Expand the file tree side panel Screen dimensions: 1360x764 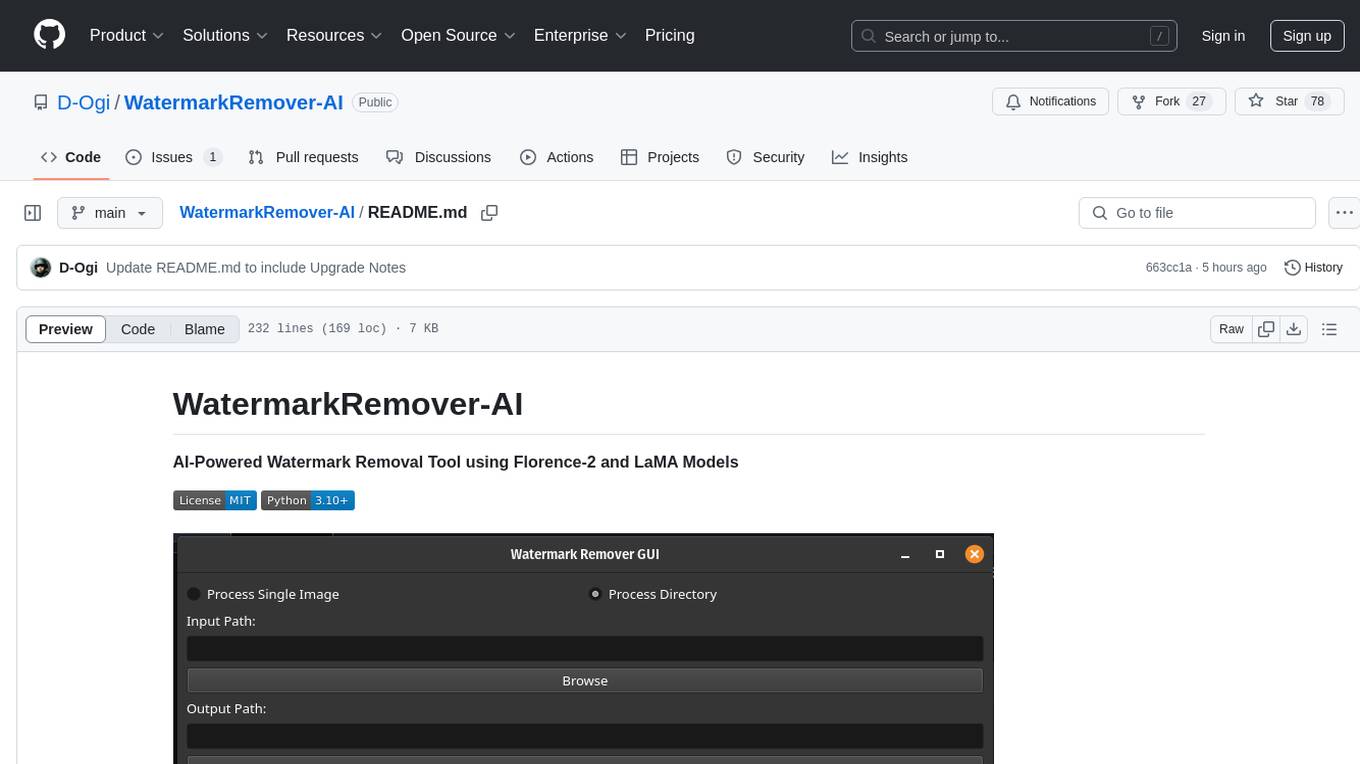click(33, 213)
